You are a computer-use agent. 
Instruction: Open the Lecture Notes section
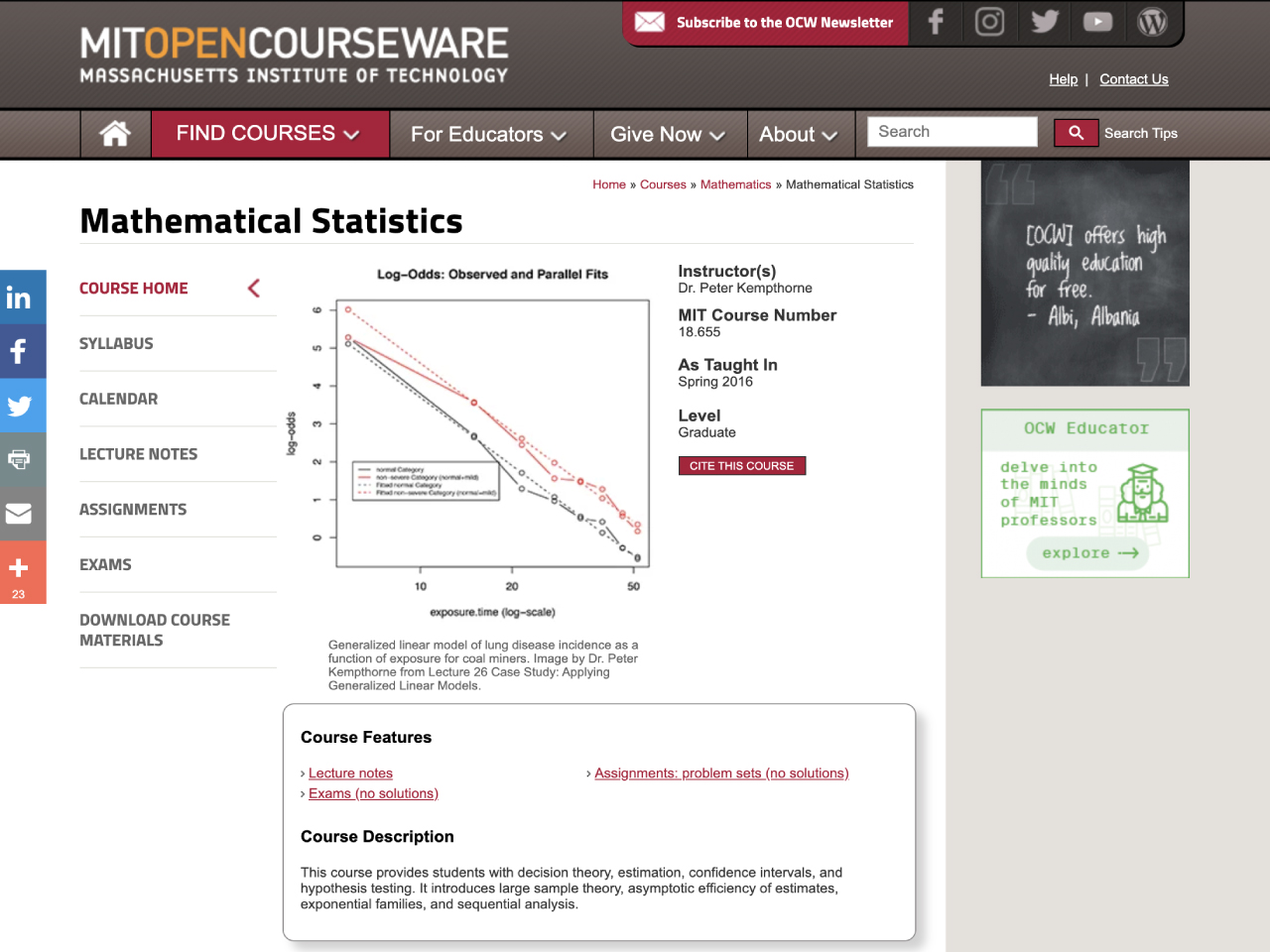pos(138,454)
